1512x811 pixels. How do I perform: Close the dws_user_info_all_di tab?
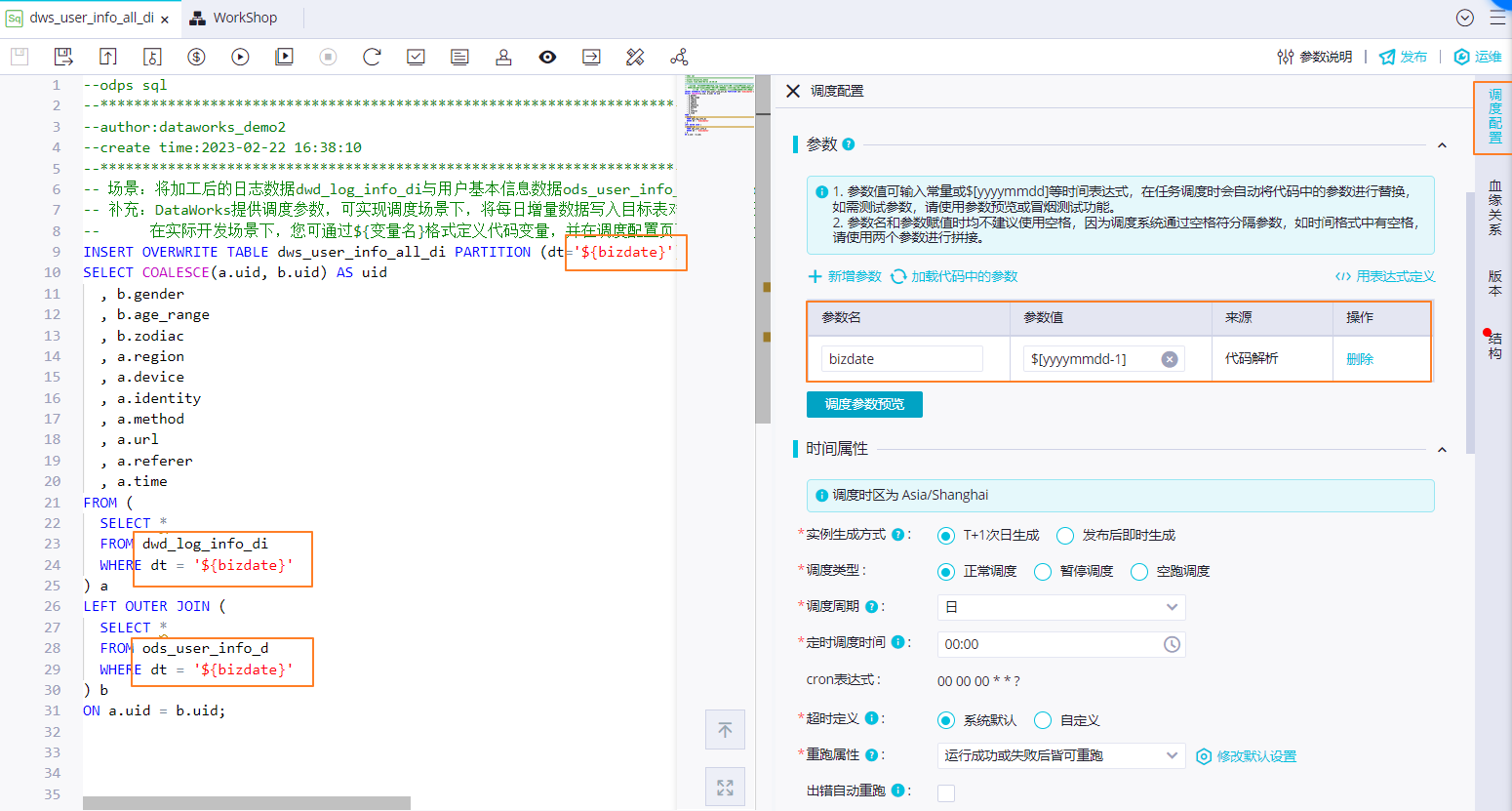(x=165, y=19)
